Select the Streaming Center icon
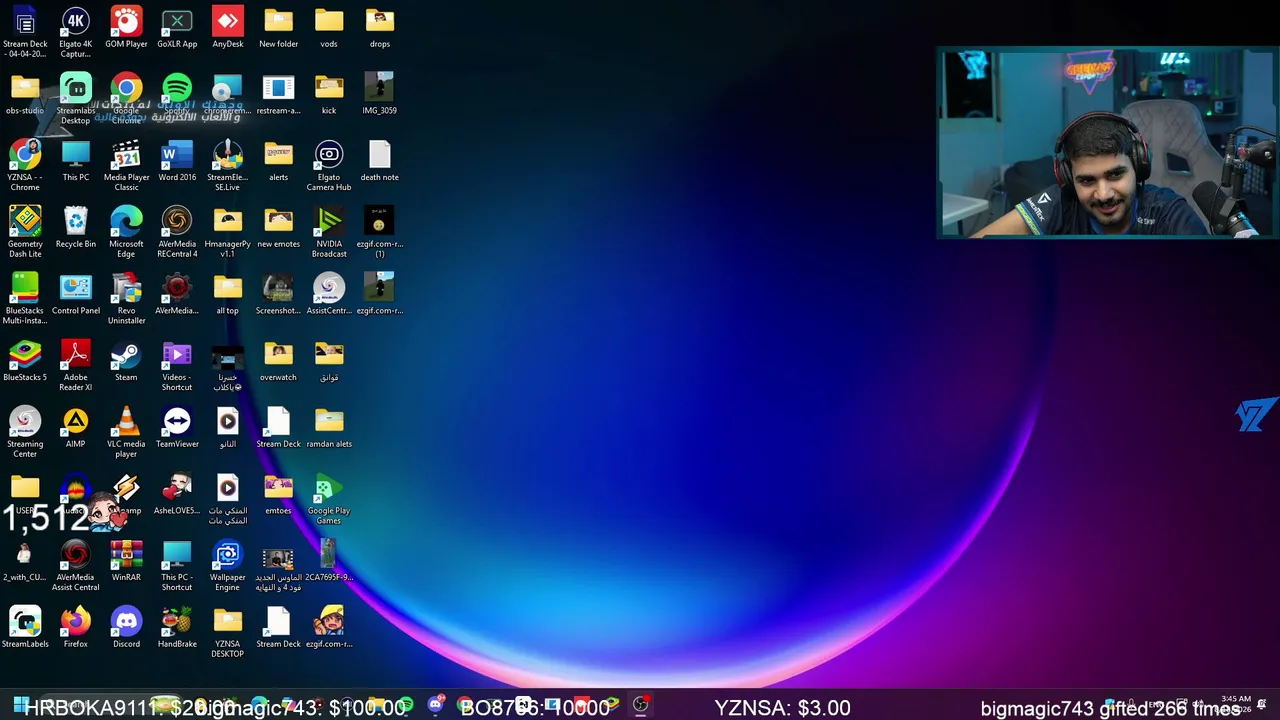This screenshot has height=720, width=1280. [25, 432]
